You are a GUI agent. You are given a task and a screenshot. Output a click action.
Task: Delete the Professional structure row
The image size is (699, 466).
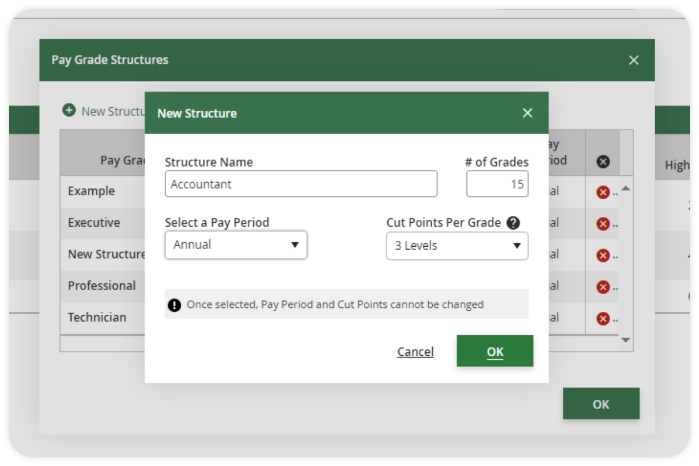603,287
